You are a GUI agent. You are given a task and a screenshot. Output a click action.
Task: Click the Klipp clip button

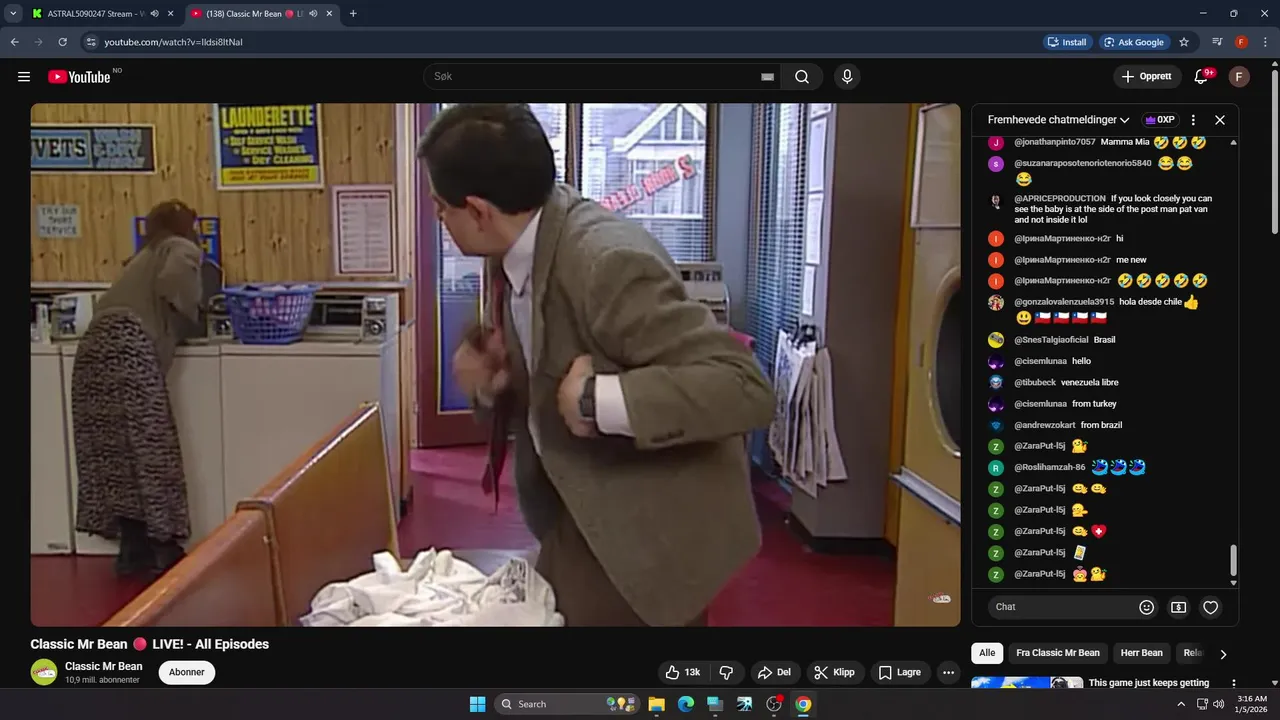tap(834, 673)
